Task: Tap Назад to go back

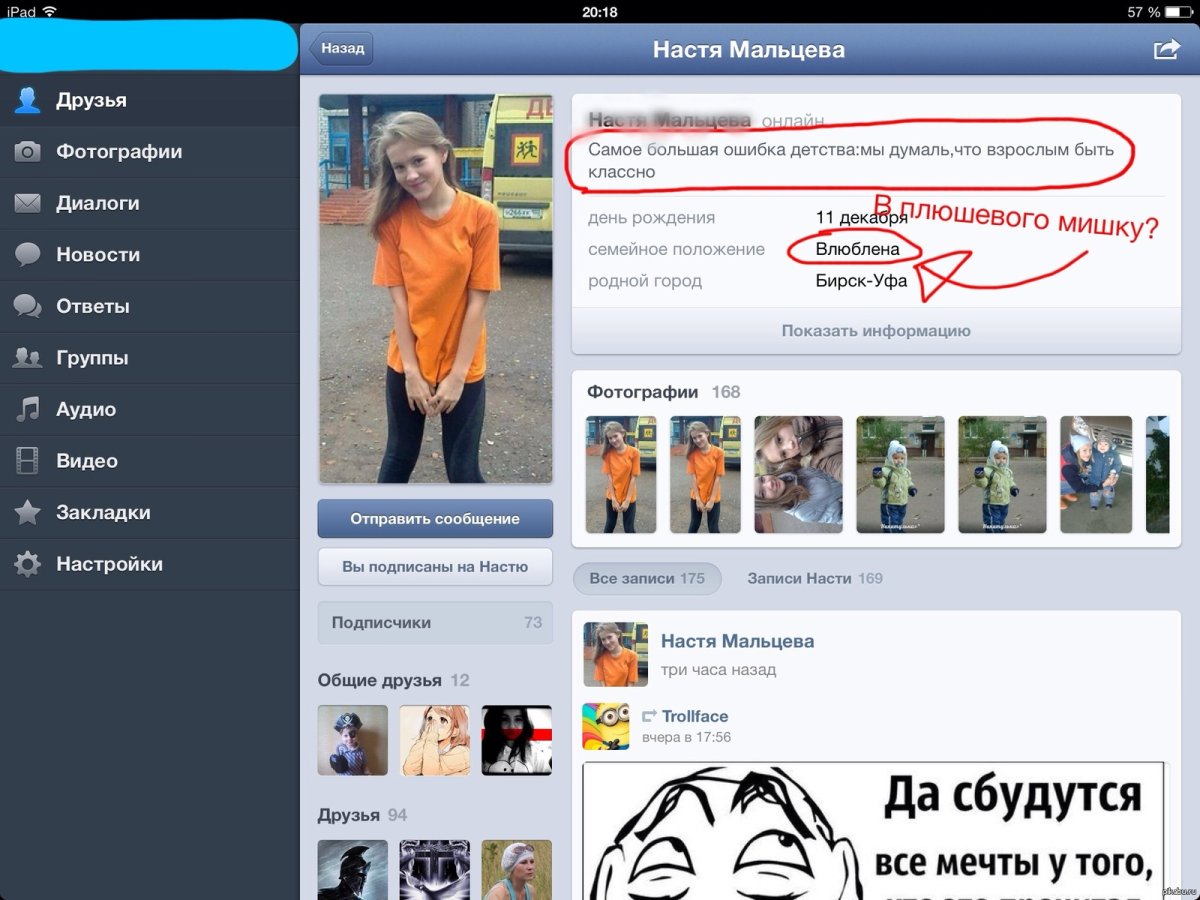Action: (340, 47)
